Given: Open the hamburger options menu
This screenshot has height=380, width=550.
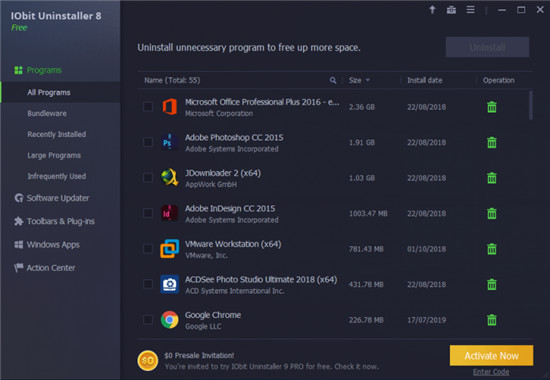Looking at the screenshot, I should tap(470, 10).
